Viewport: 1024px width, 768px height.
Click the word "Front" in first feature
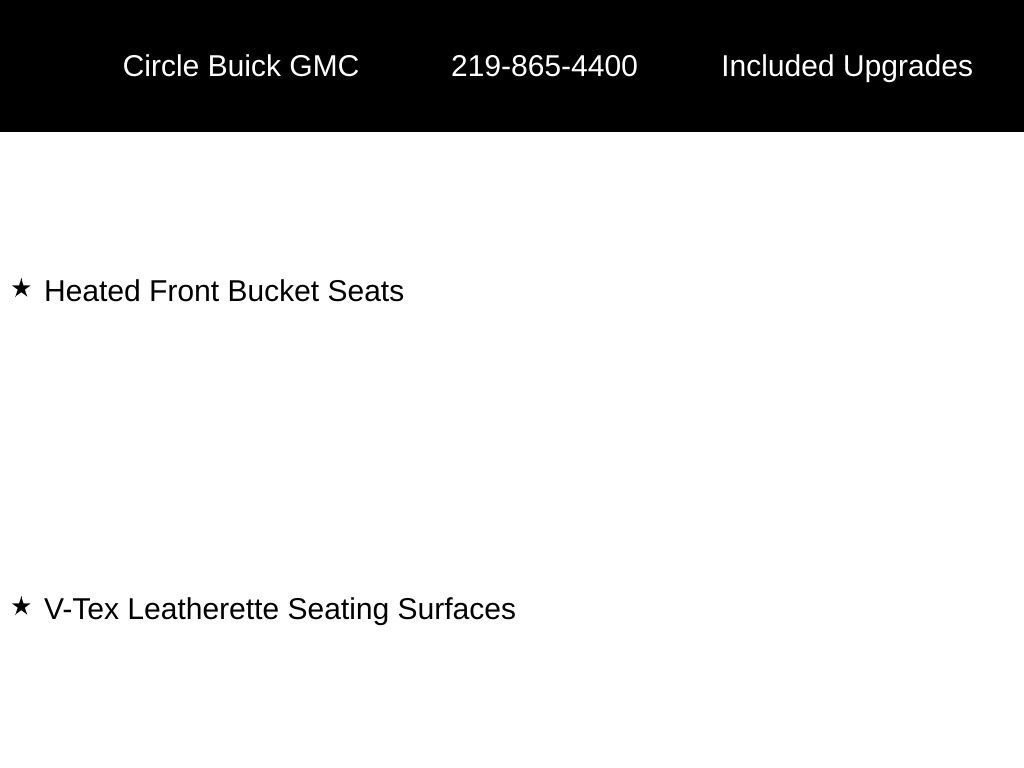185,291
